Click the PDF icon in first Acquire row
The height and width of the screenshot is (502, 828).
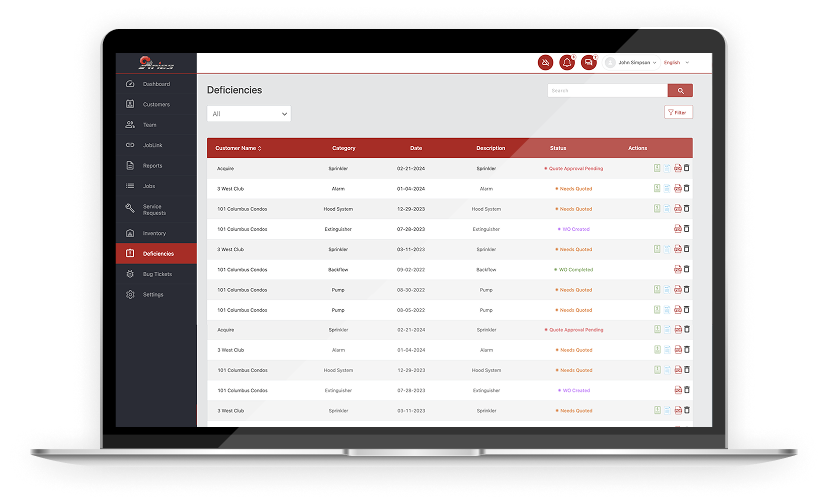point(677,168)
